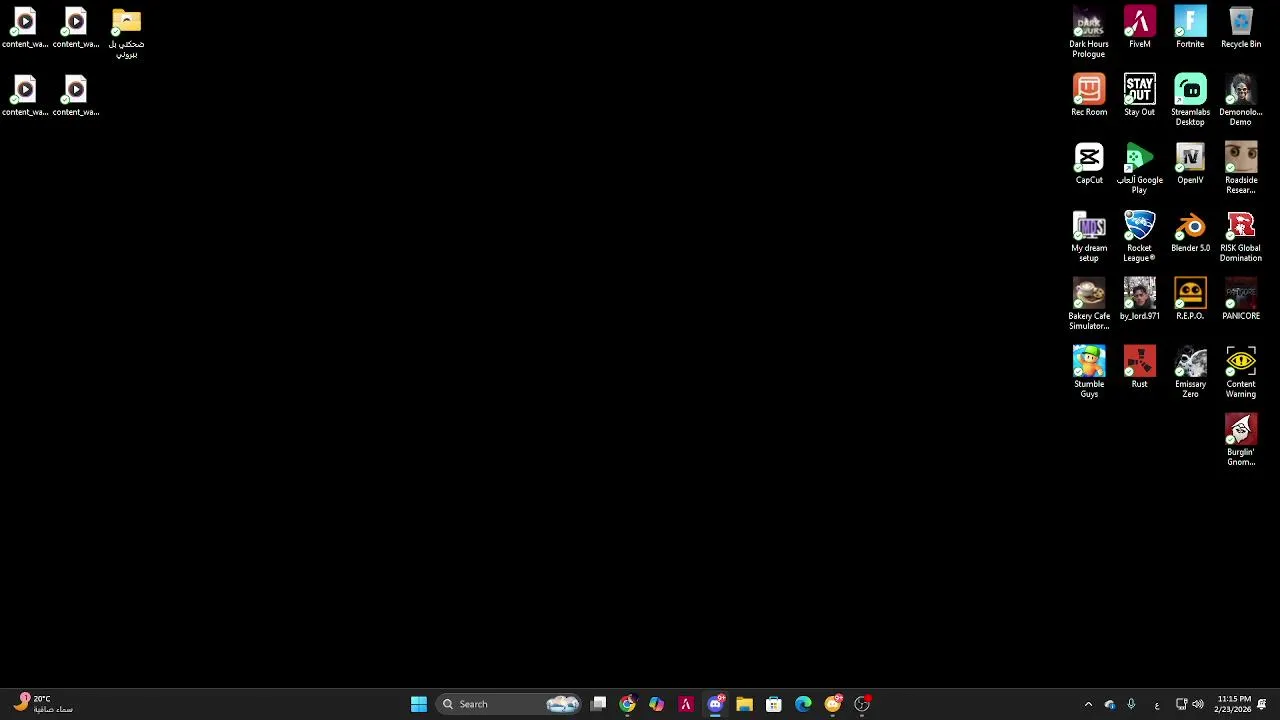The width and height of the screenshot is (1280, 720).
Task: Click the OneDrive cloud tray icon
Action: [x=1110, y=704]
